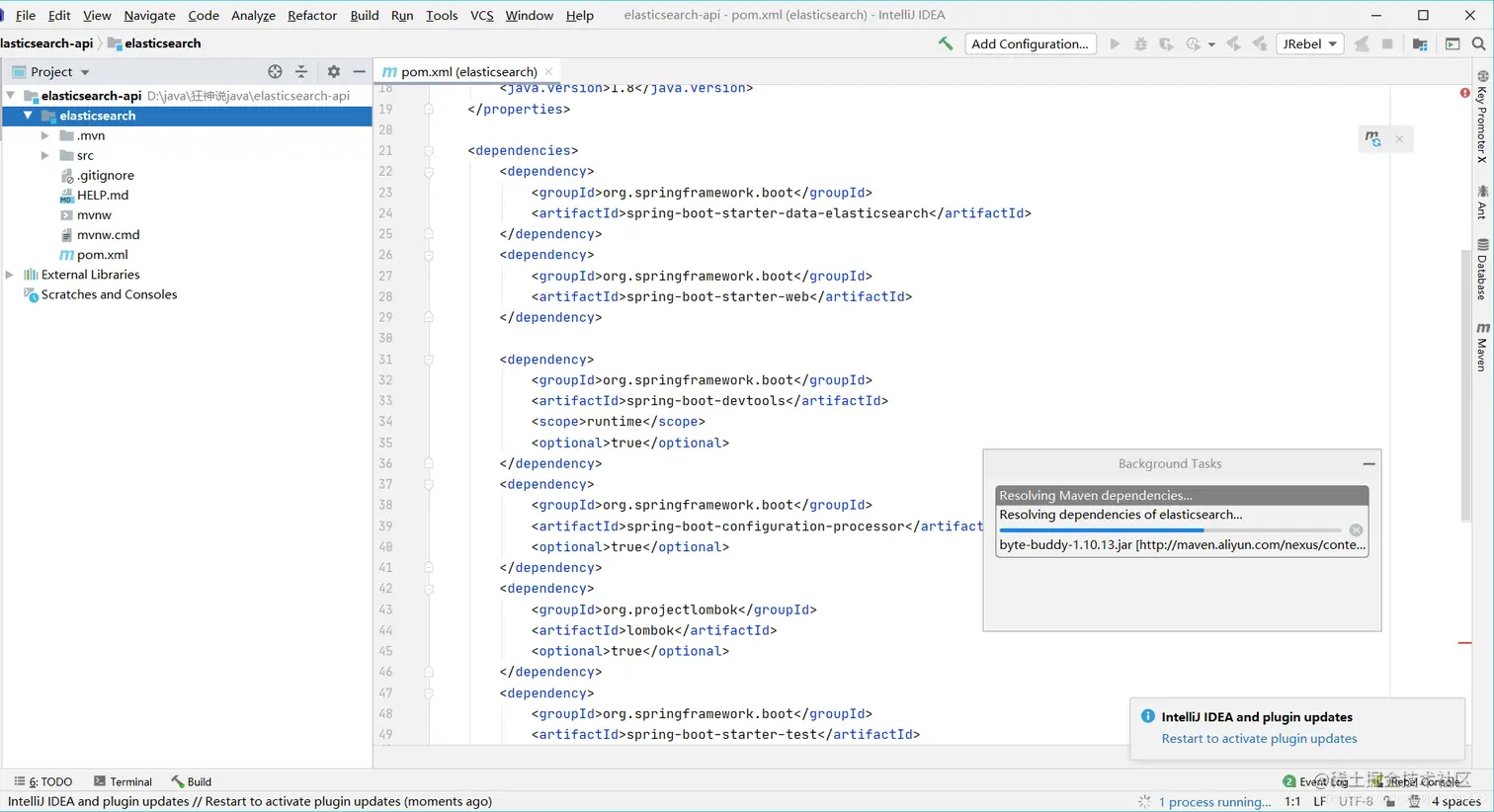Open the Profile run options dropdown arrow
The image size is (1494, 812).
coord(1211,44)
